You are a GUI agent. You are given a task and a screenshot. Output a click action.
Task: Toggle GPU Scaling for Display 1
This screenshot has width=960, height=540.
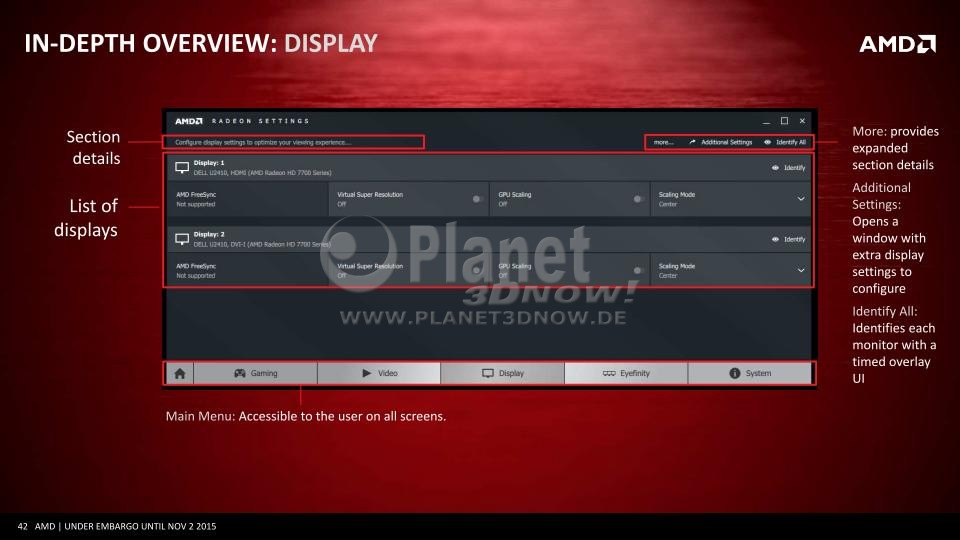(638, 199)
